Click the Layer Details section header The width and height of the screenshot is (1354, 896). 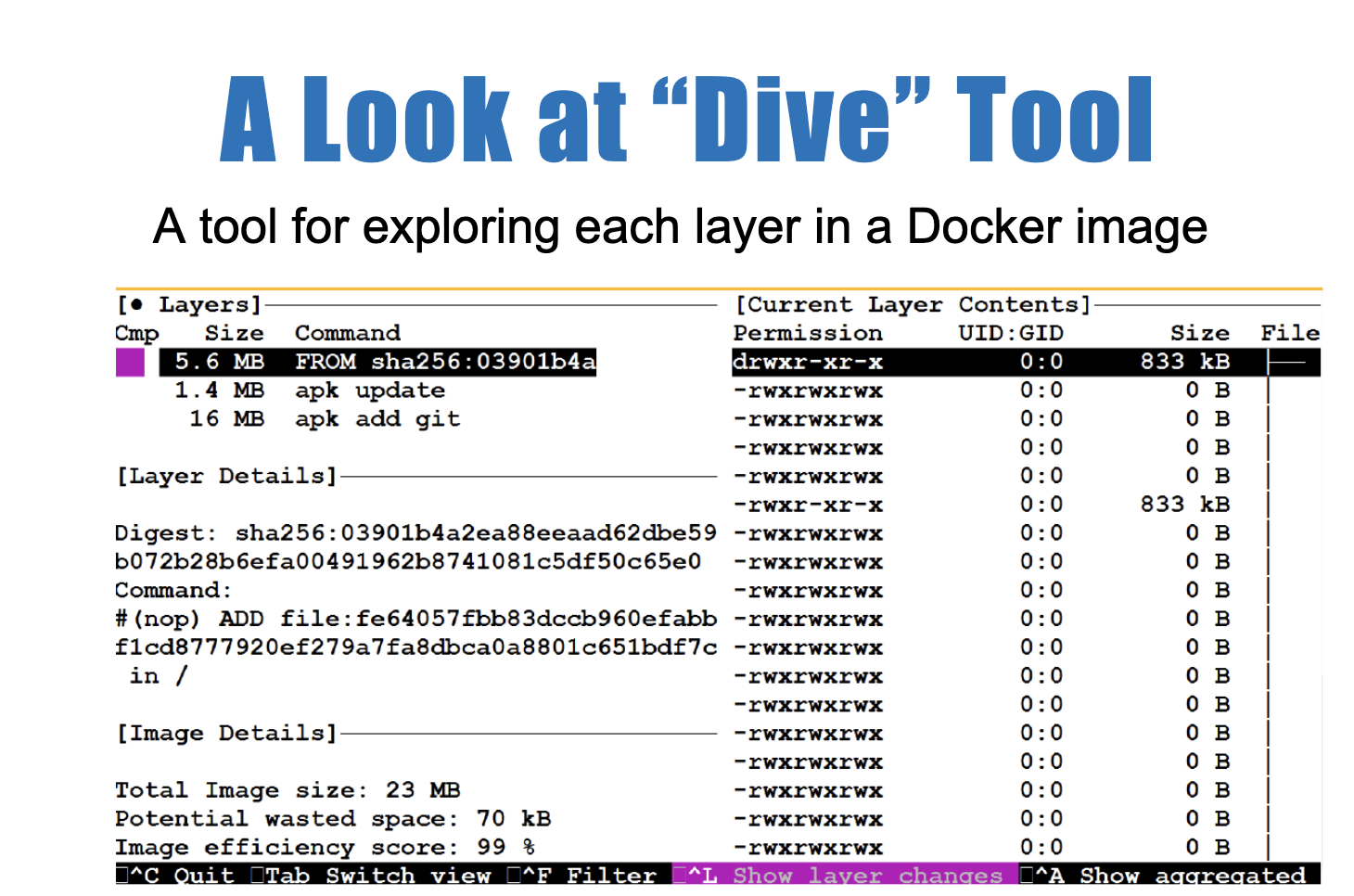click(226, 477)
